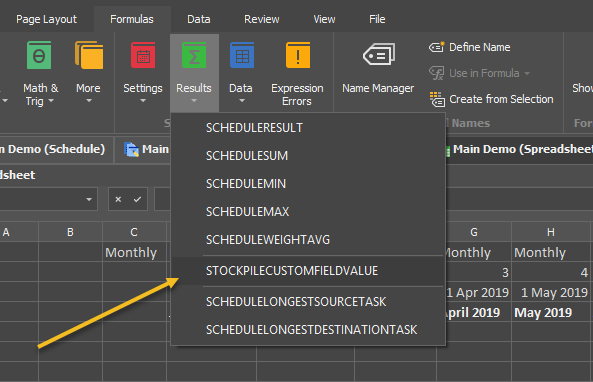The height and width of the screenshot is (382, 593).
Task: Select the column H header
Action: coord(551,232)
